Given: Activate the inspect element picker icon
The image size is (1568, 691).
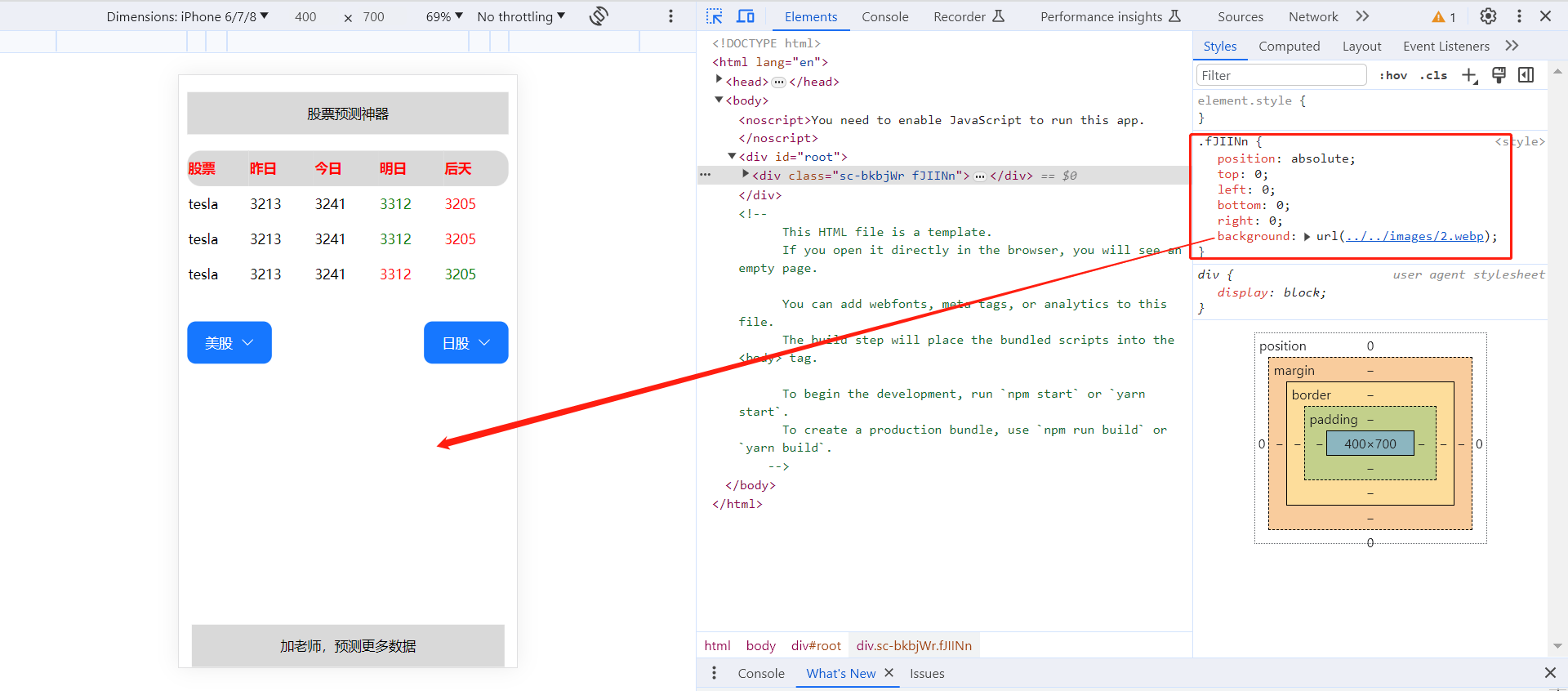Looking at the screenshot, I should click(x=715, y=16).
